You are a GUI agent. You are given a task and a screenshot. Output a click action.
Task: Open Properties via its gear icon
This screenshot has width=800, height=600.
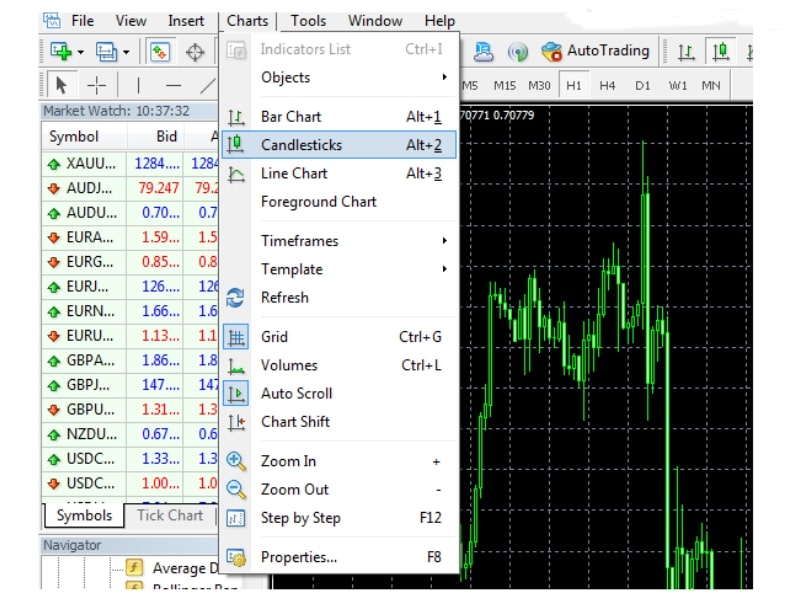coord(237,557)
